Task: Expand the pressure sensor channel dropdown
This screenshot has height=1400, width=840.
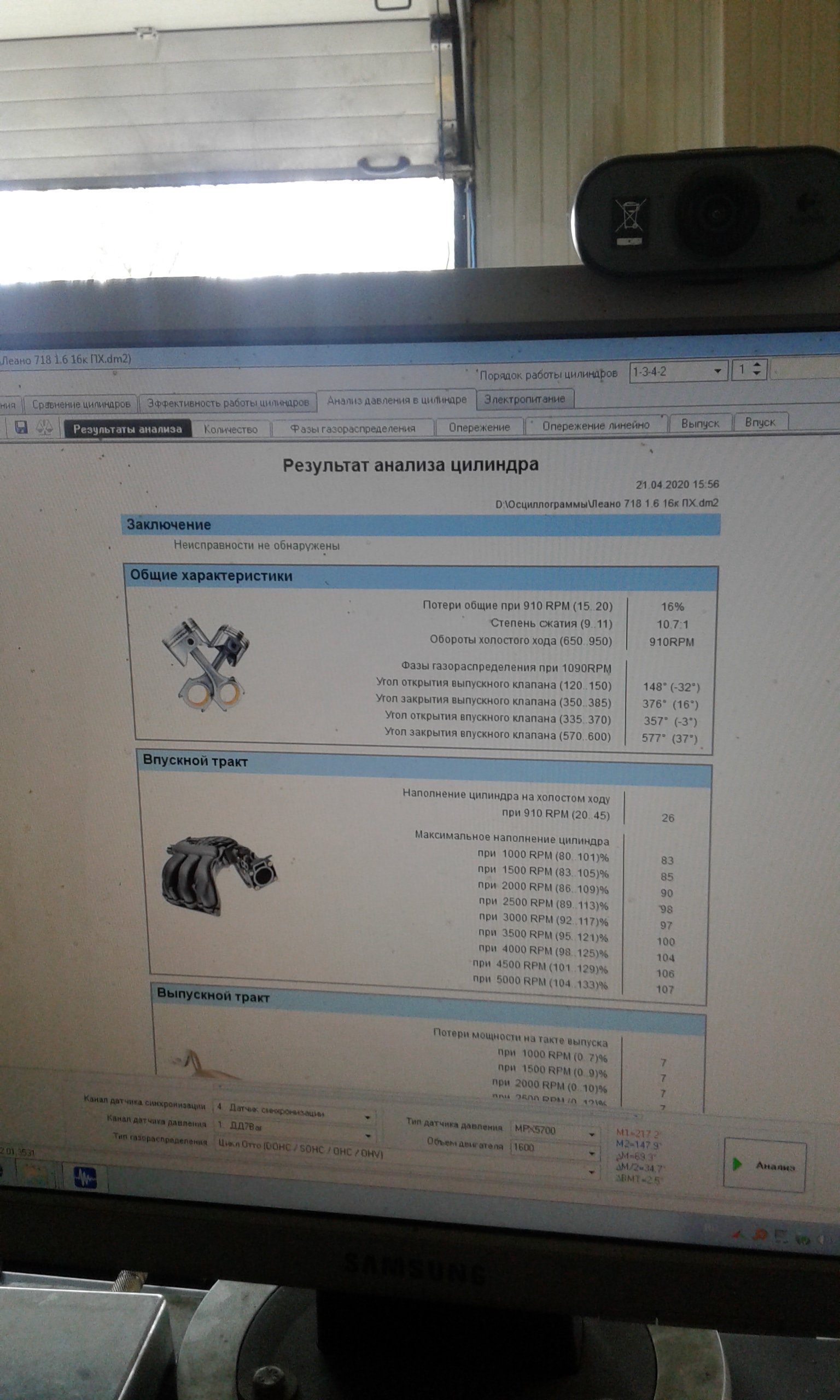Action: point(367,1135)
